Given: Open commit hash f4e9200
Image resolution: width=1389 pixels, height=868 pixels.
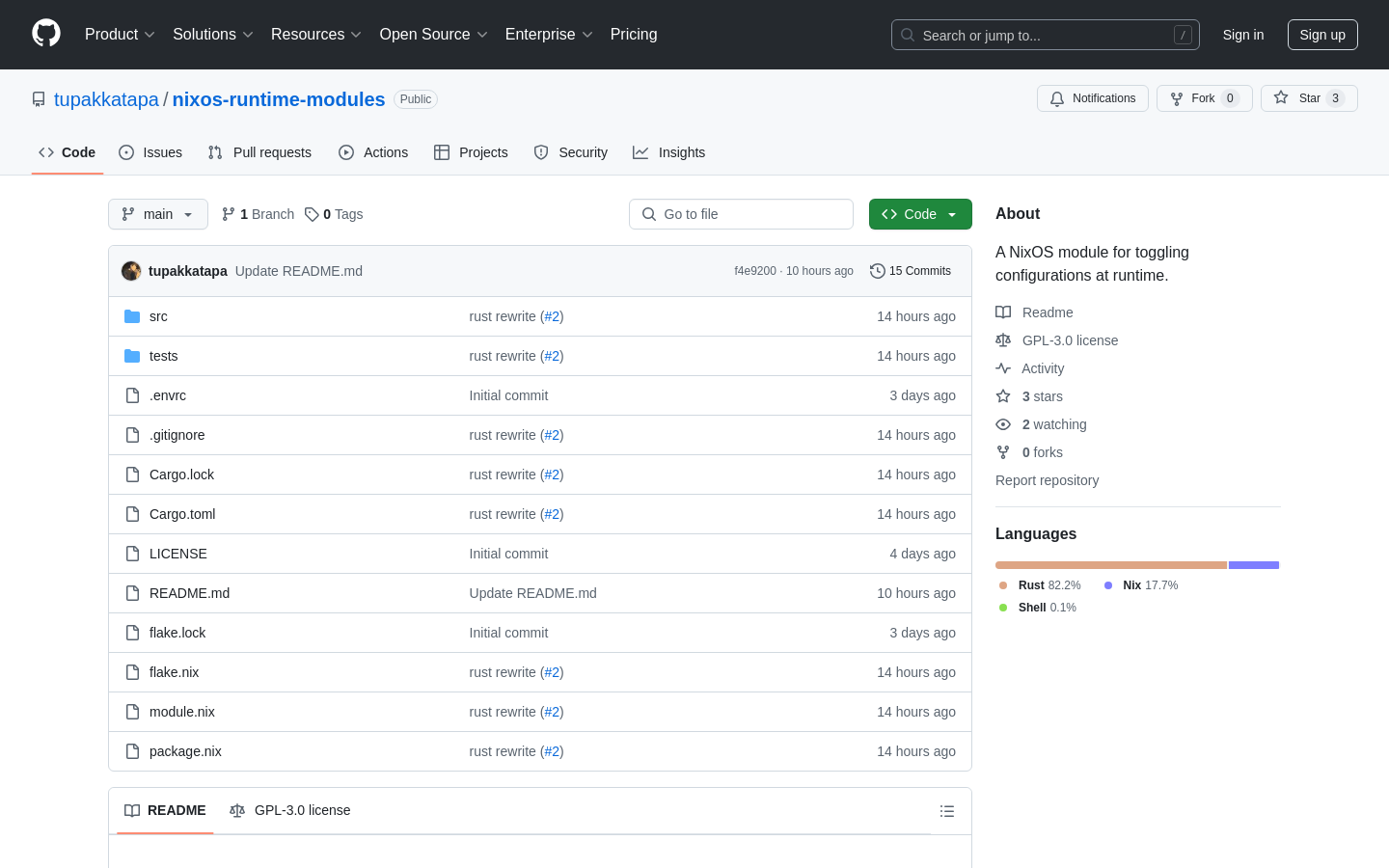Looking at the screenshot, I should 755,271.
